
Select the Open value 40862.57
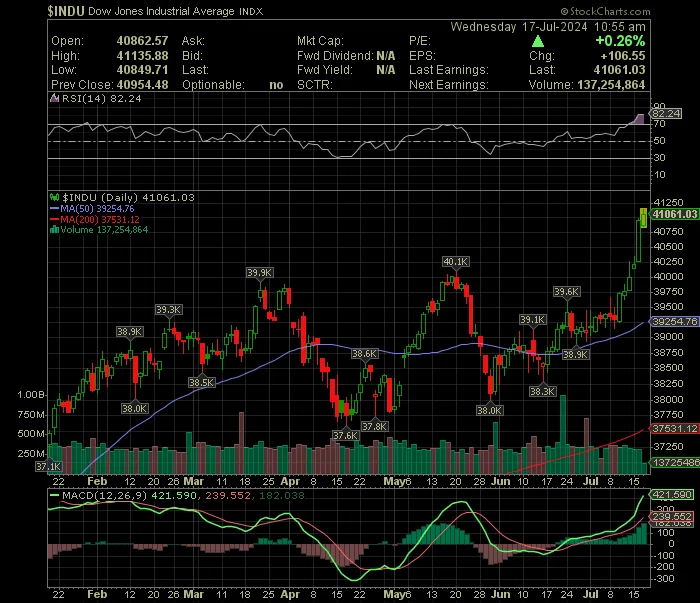click(x=142, y=41)
